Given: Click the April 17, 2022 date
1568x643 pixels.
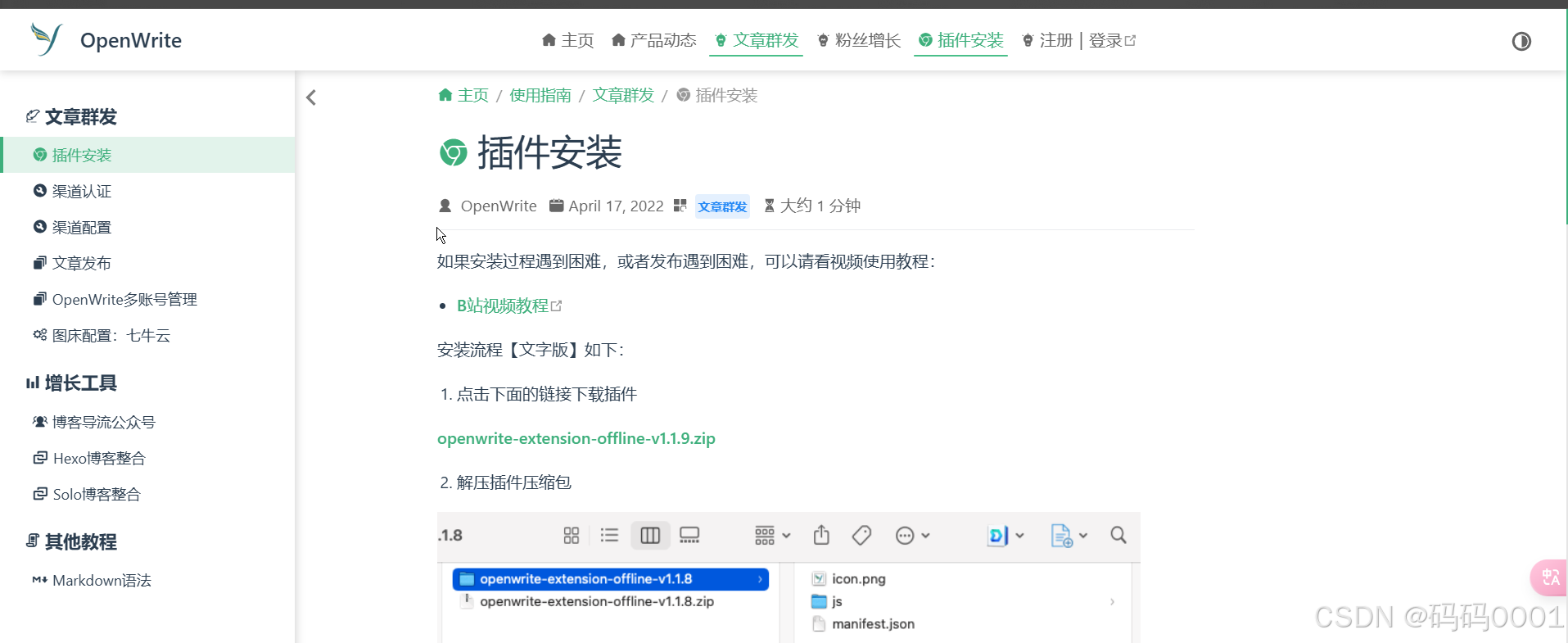Looking at the screenshot, I should pos(616,206).
